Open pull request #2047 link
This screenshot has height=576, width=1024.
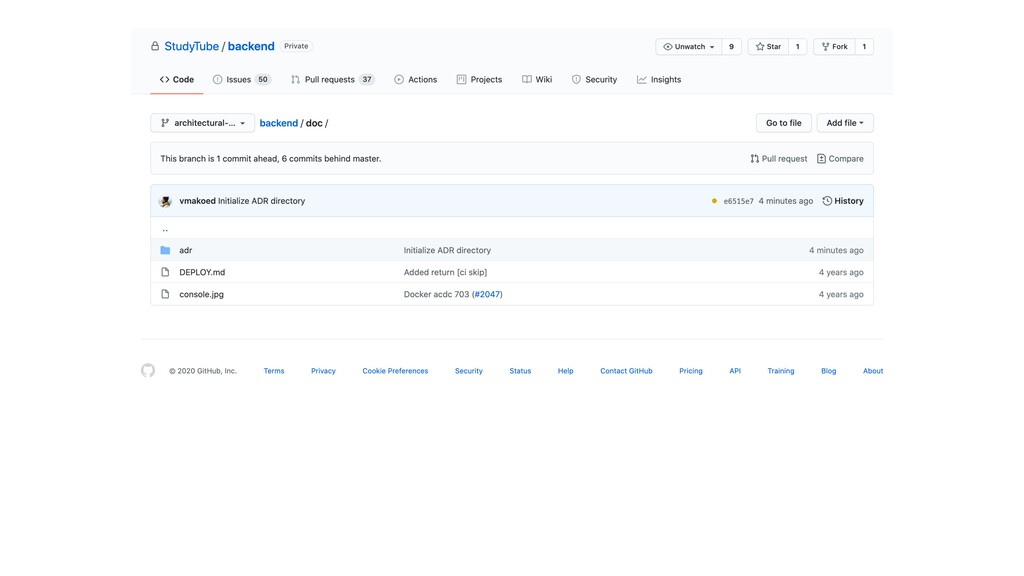tap(487, 295)
